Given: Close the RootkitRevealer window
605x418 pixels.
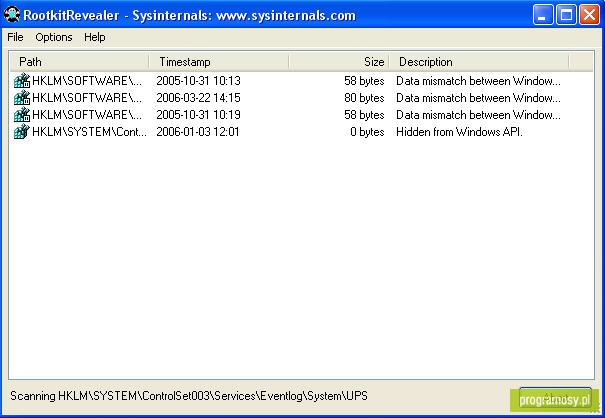Looking at the screenshot, I should click(590, 15).
